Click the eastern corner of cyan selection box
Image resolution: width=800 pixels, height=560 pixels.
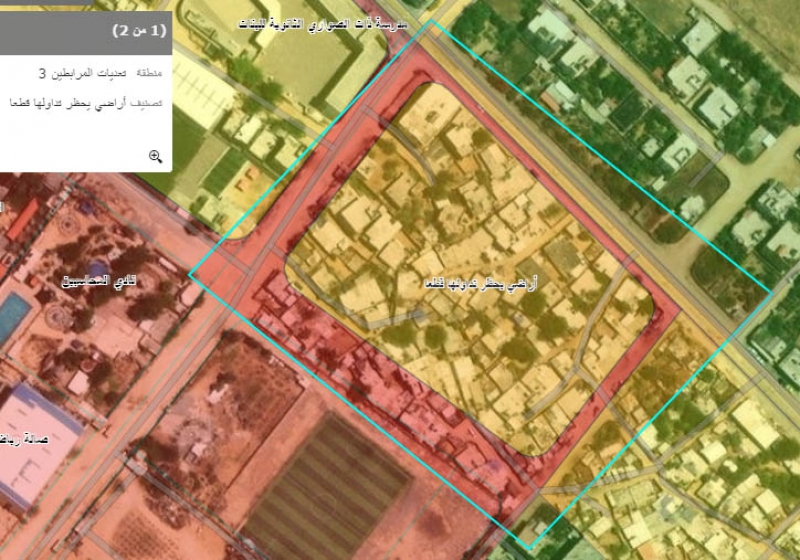pos(771,293)
